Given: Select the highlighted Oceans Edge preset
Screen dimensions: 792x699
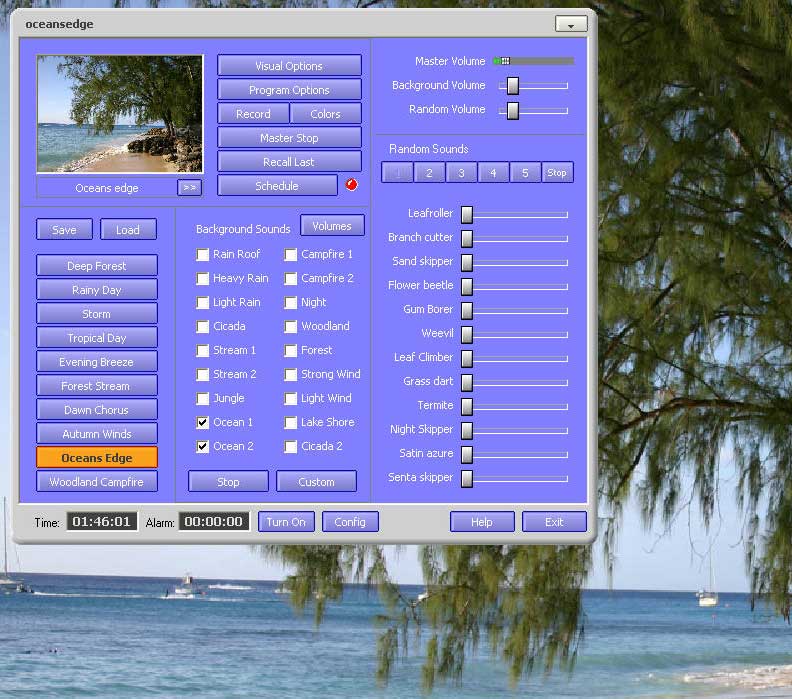Looking at the screenshot, I should 97,458.
